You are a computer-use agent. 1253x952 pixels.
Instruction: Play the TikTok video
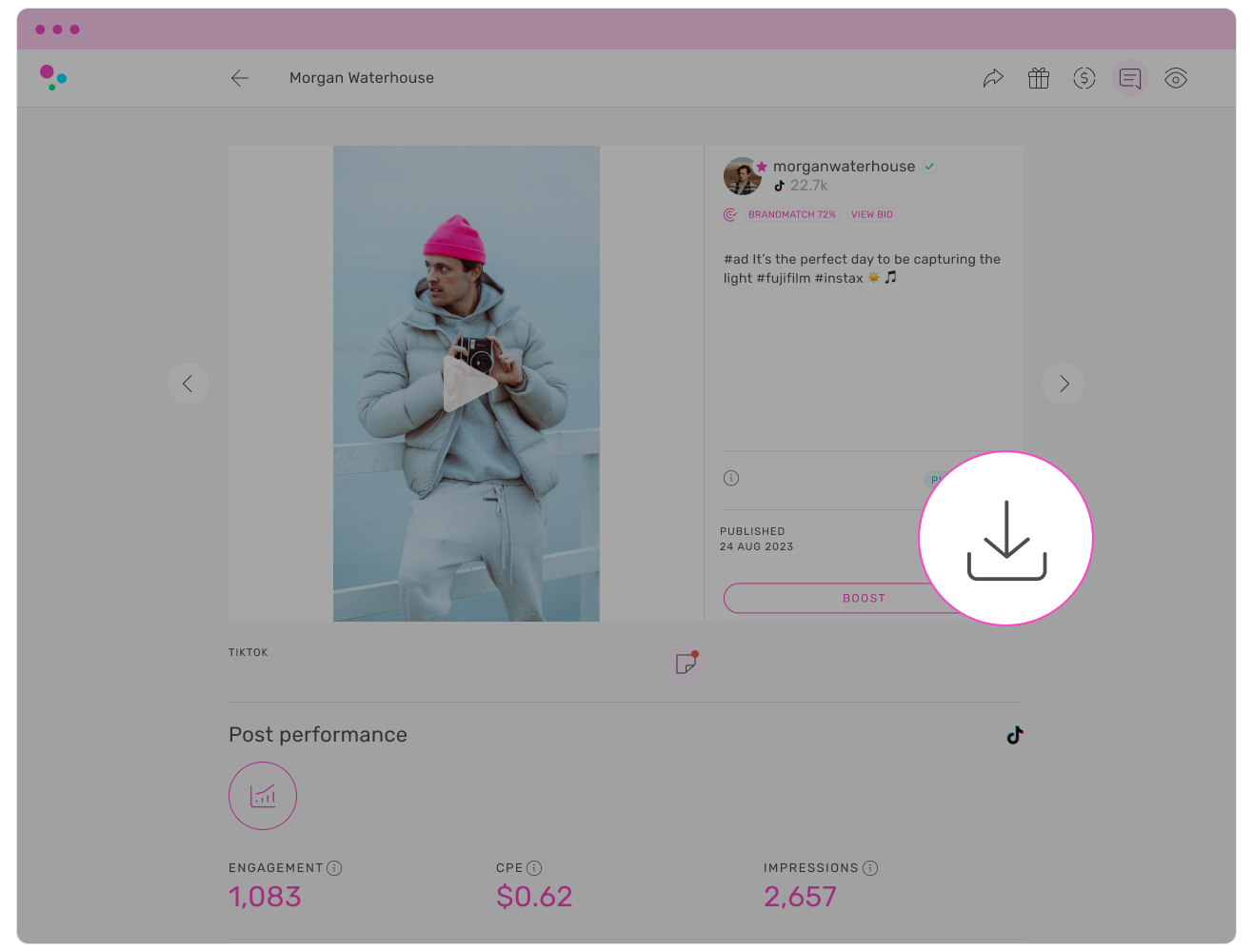coord(467,384)
